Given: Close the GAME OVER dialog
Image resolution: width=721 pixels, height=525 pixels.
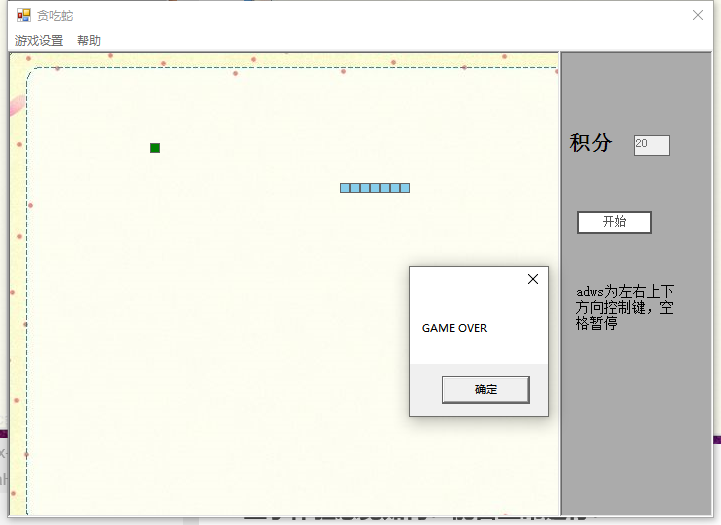Looking at the screenshot, I should coord(533,279).
